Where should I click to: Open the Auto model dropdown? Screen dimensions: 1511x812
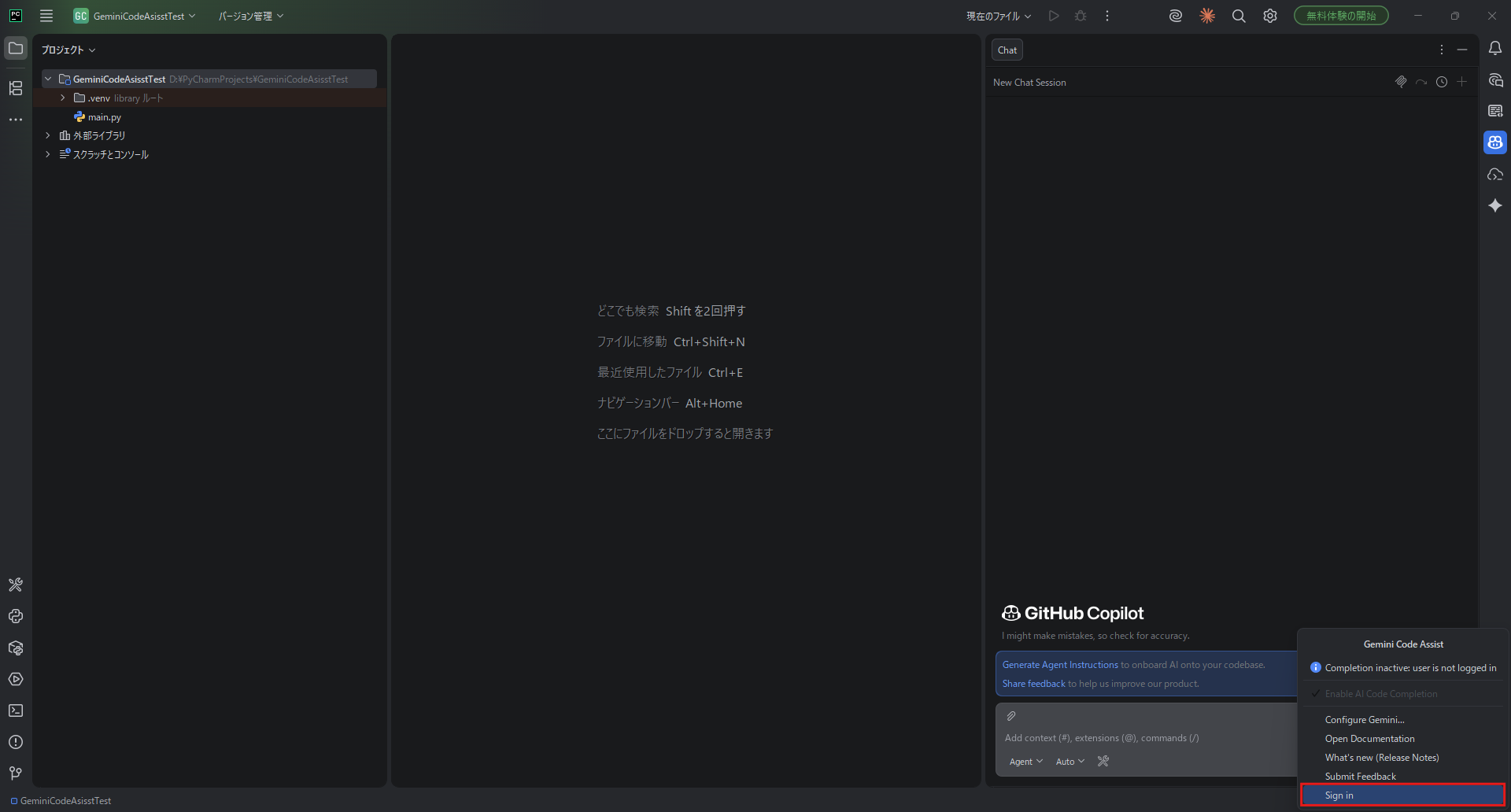[1070, 762]
